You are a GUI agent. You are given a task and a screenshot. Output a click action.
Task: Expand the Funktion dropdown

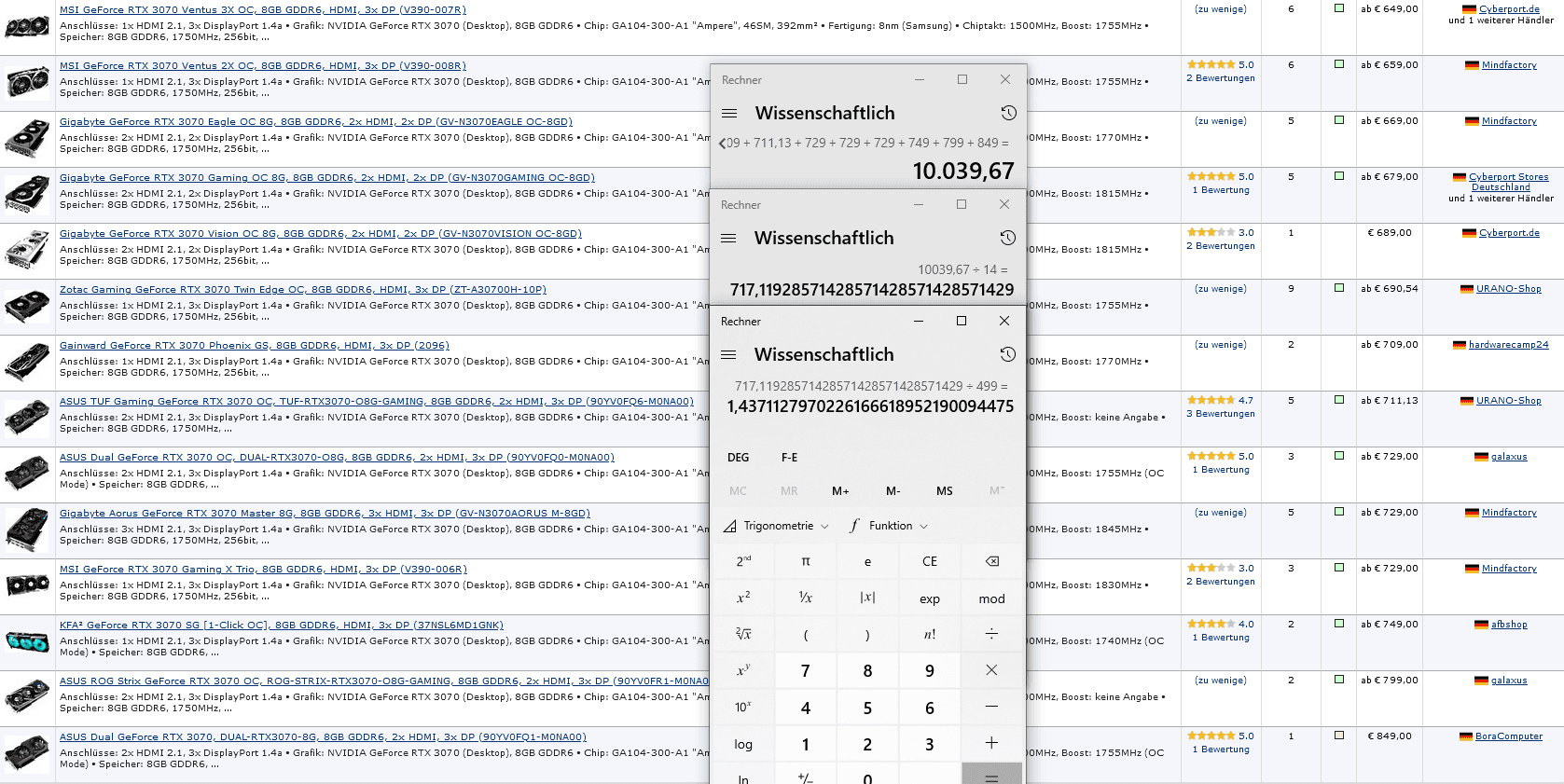[x=889, y=526]
